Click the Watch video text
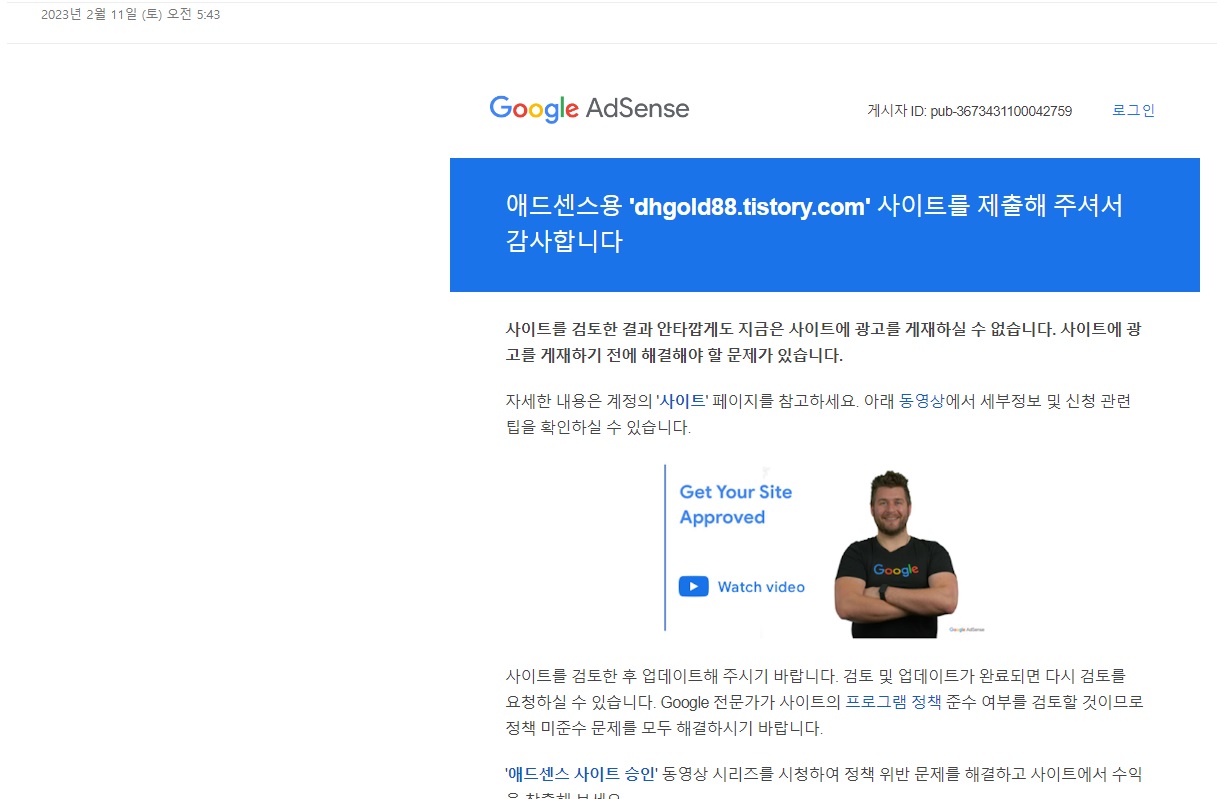Screen dimensions: 1217x799 (x=761, y=587)
